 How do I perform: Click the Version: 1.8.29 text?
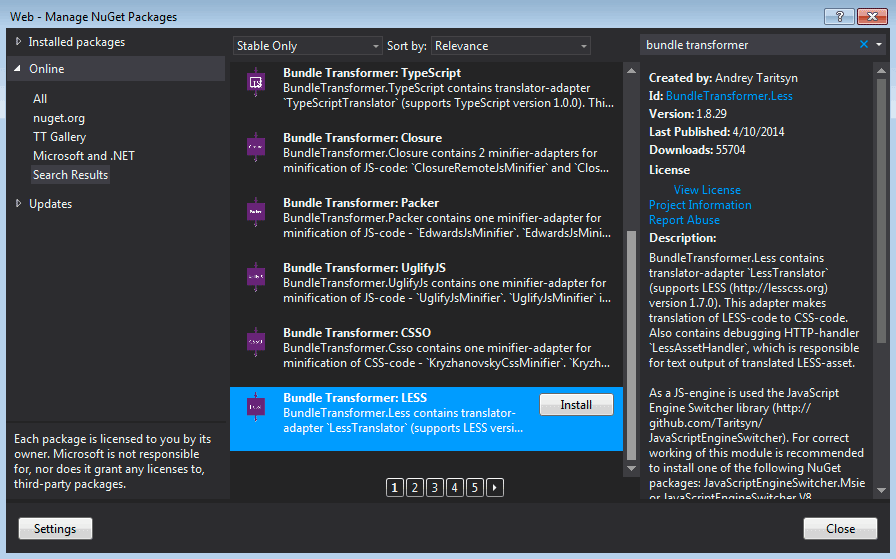688,114
